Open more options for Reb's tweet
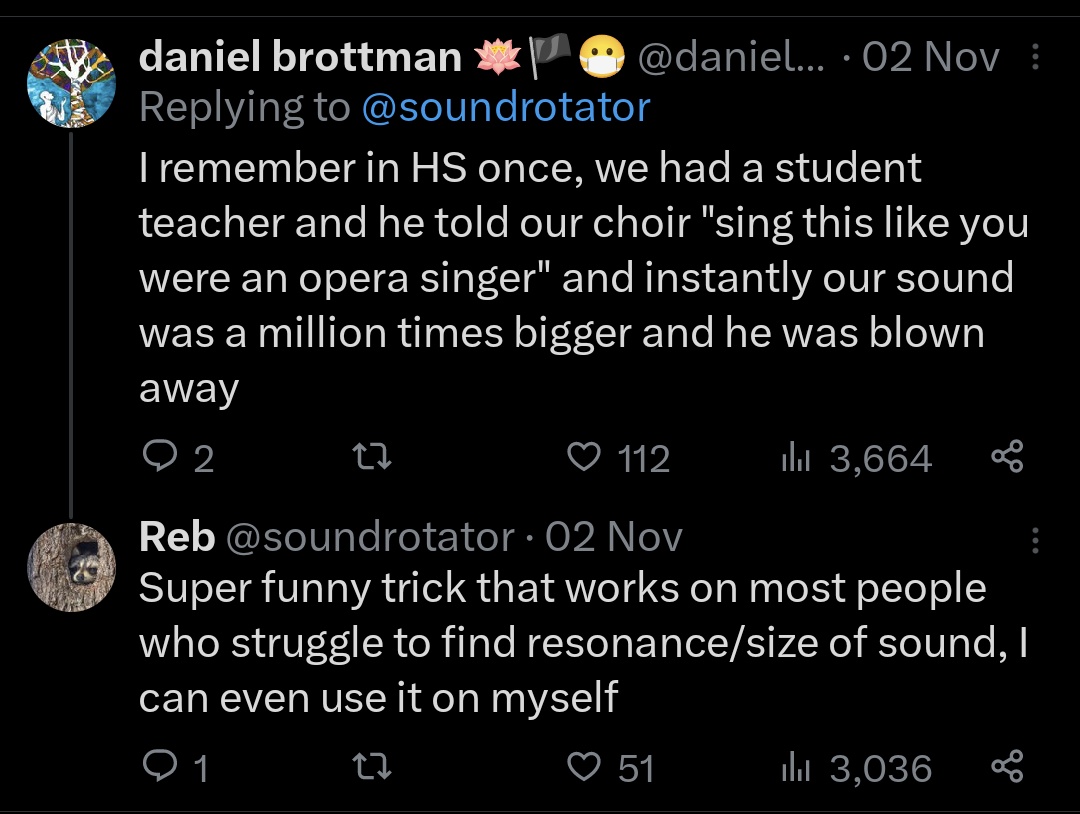Viewport: 1080px width, 814px height. tap(1035, 541)
